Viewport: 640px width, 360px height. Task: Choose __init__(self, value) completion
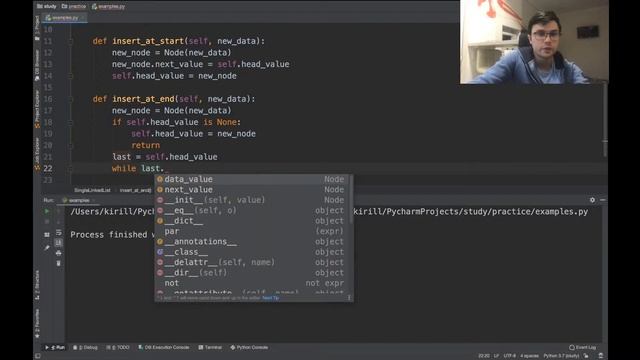pos(252,200)
